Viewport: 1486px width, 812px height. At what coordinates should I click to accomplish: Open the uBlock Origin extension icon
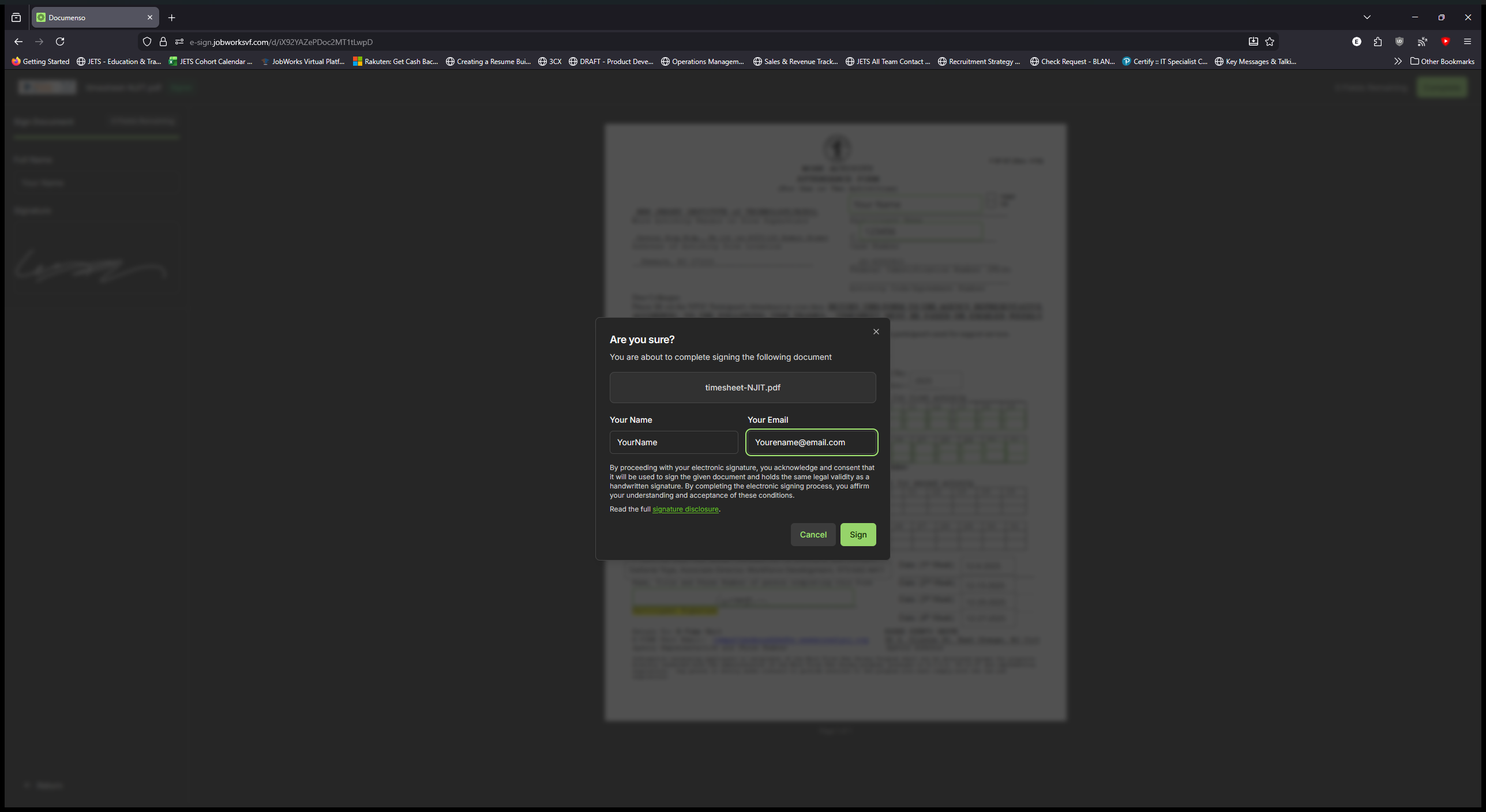[1399, 42]
